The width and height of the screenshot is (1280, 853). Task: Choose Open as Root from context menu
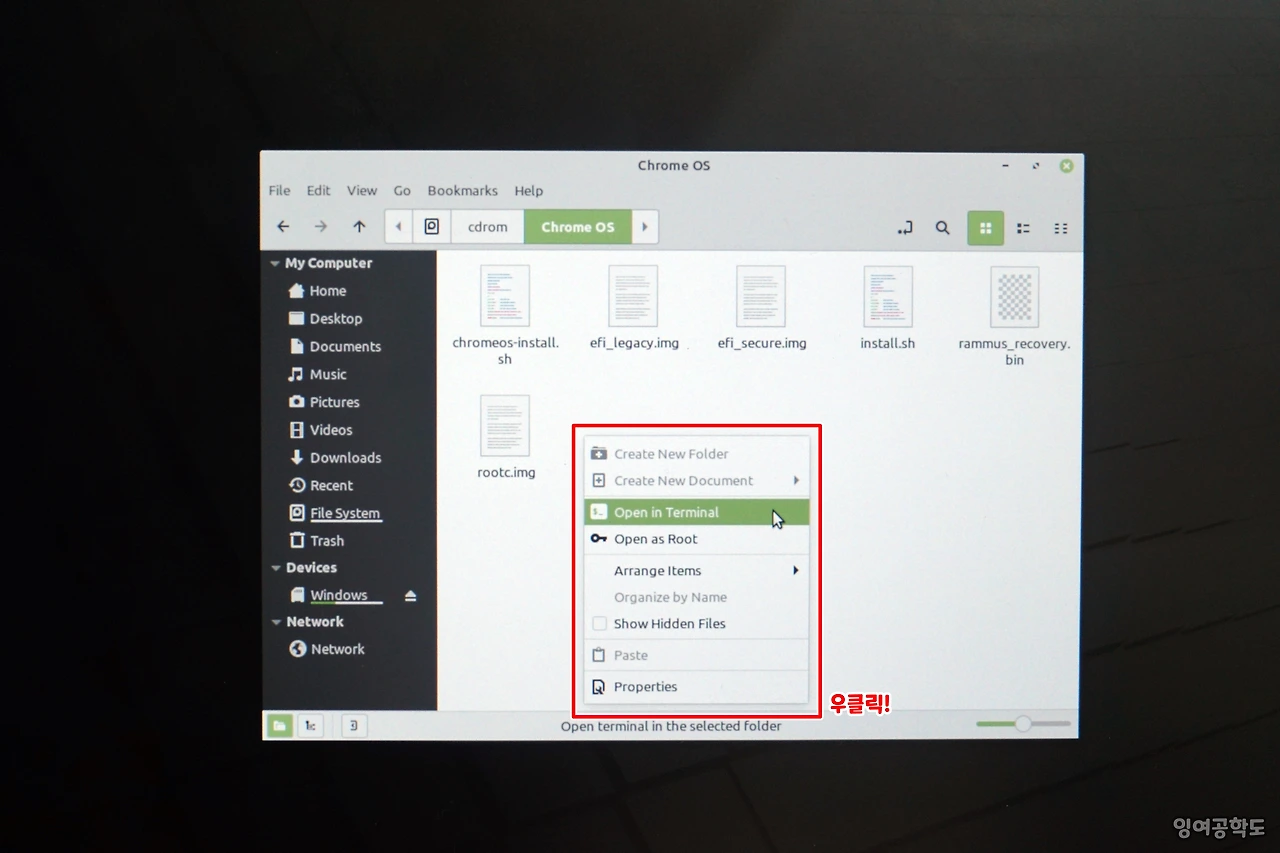[696, 540]
